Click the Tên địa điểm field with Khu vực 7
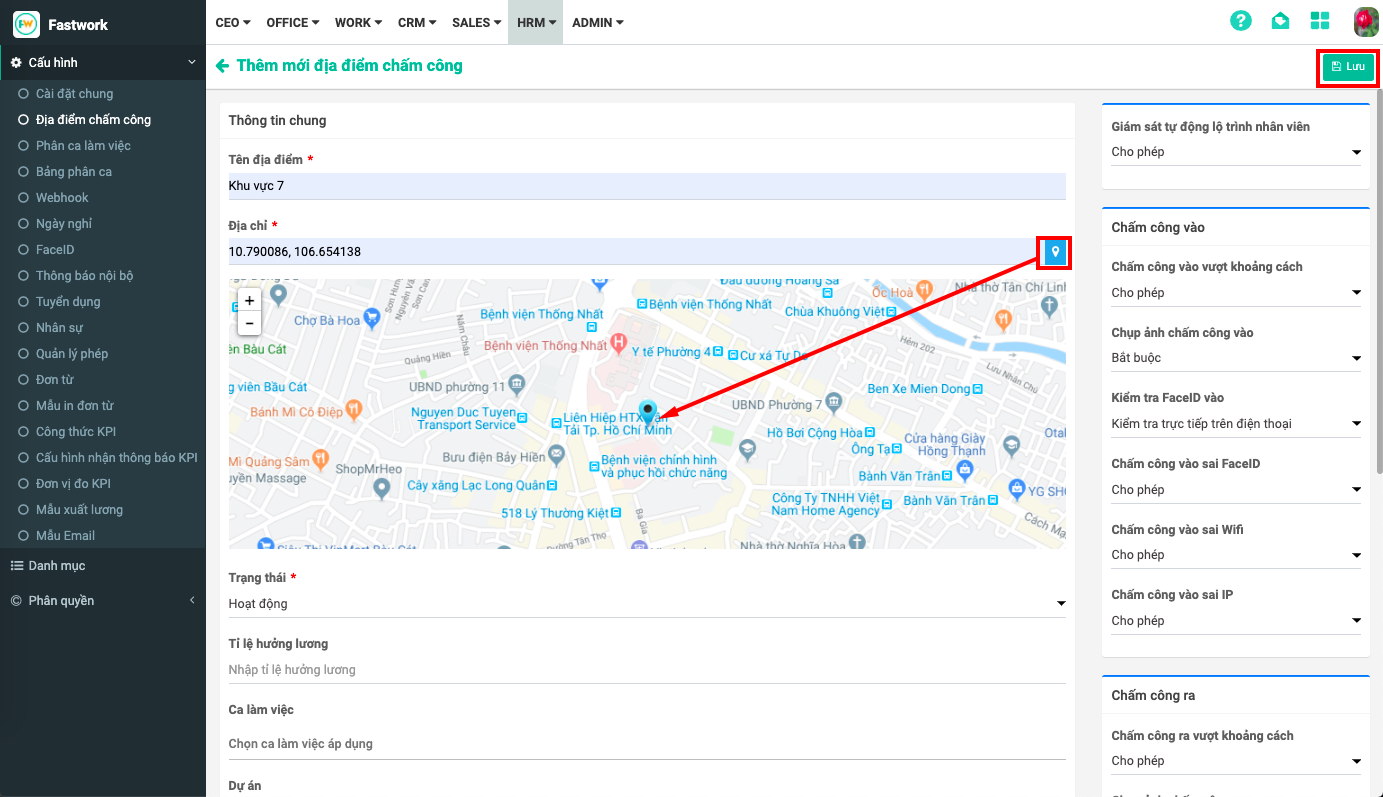The width and height of the screenshot is (1383, 797). tap(647, 186)
